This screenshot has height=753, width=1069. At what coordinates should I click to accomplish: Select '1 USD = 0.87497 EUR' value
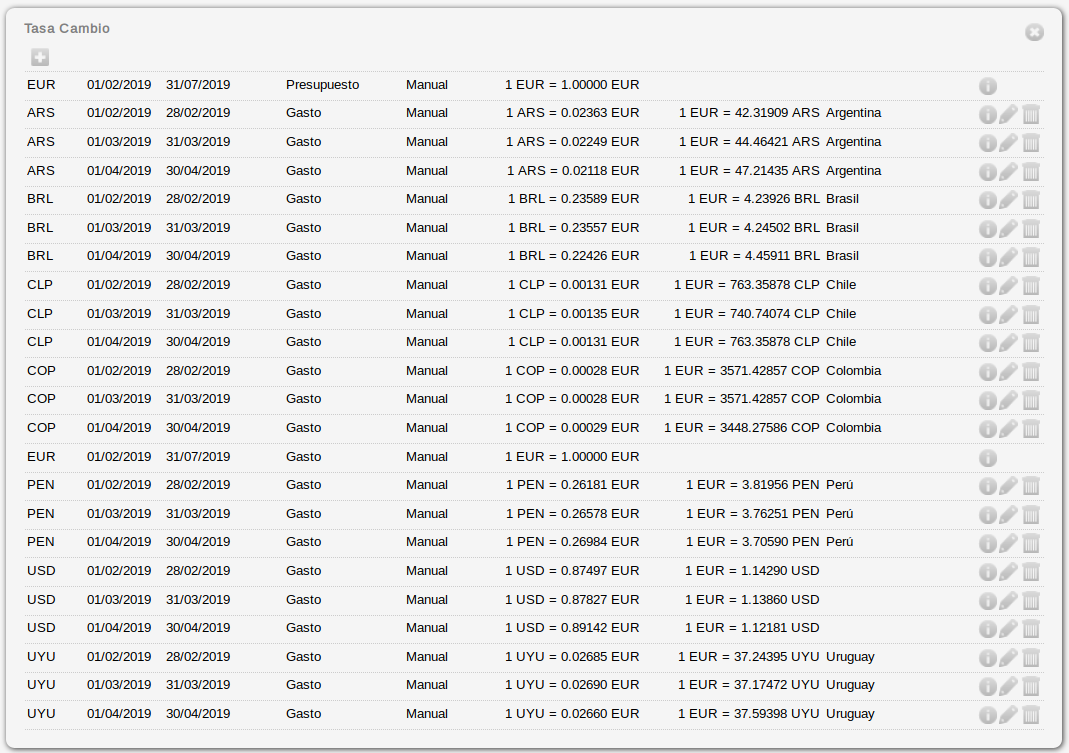tap(572, 570)
